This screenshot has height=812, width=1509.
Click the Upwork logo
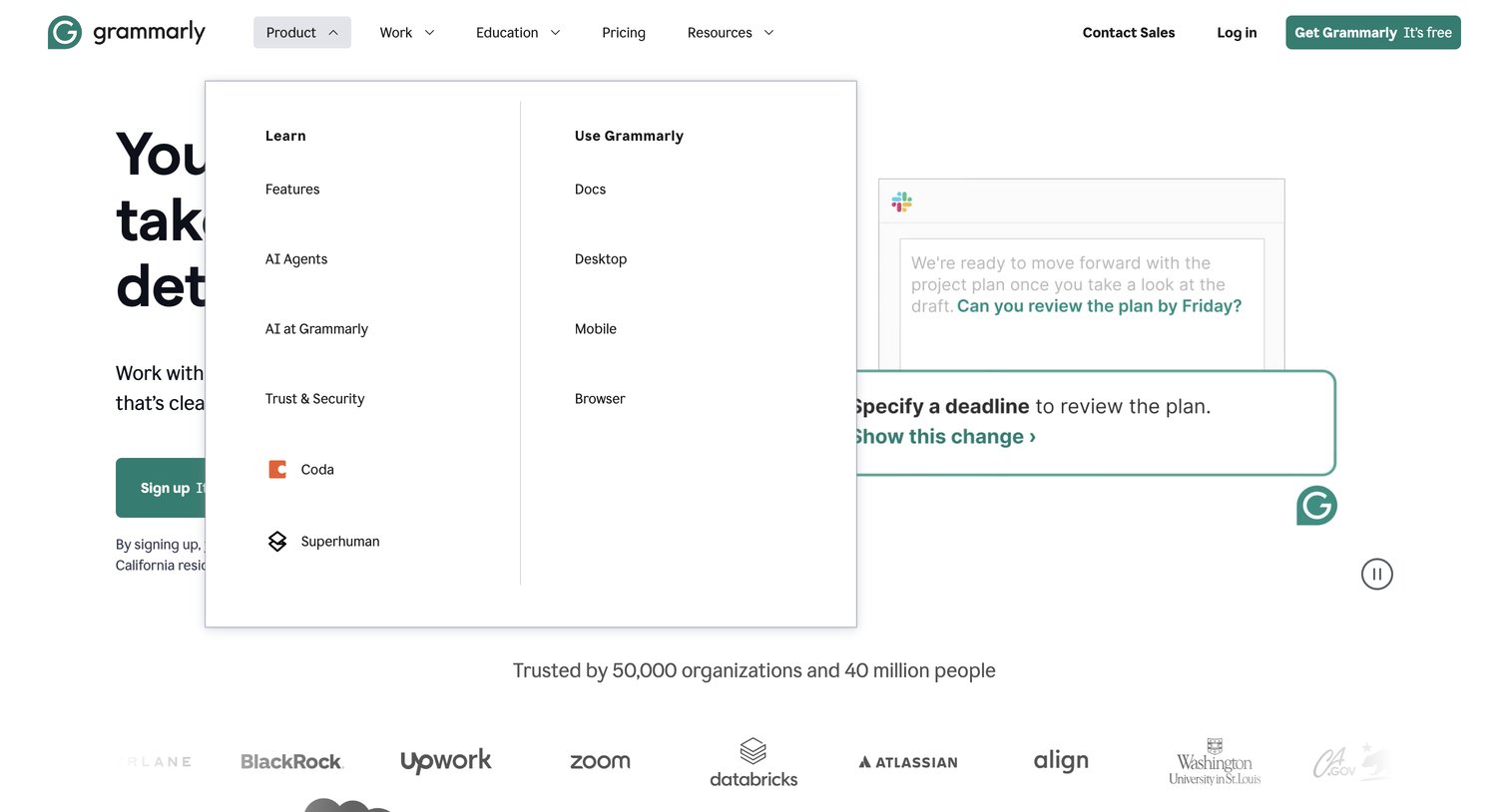[446, 760]
